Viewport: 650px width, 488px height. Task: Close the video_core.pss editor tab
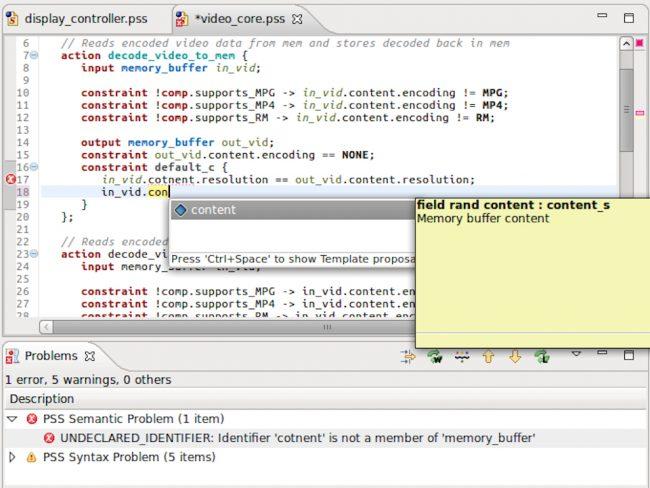pos(297,19)
